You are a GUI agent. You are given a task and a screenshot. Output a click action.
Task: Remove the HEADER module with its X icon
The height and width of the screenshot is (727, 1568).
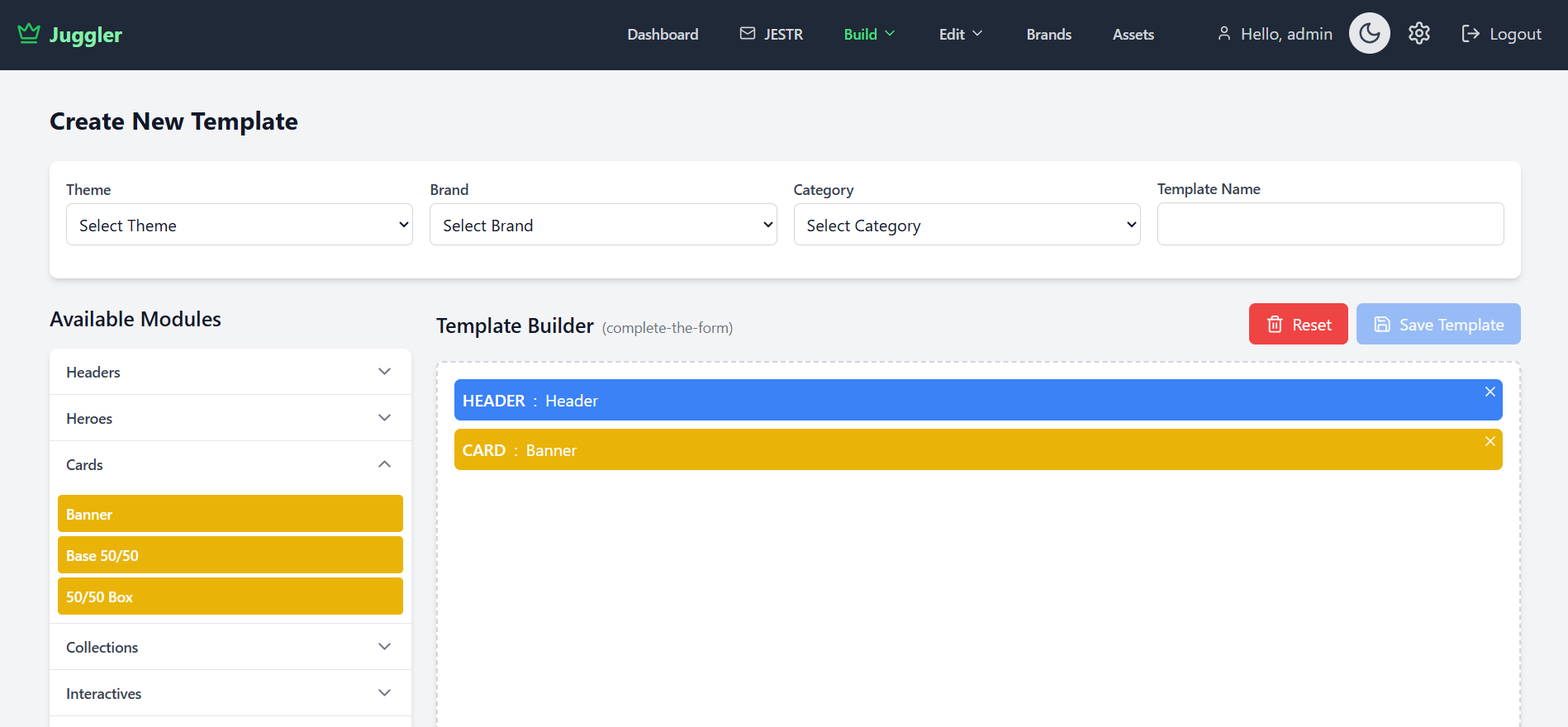click(1490, 392)
